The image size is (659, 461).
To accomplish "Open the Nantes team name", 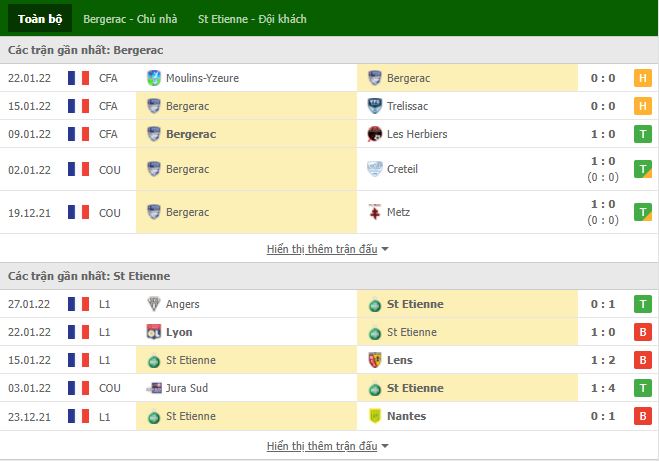I will (x=406, y=416).
